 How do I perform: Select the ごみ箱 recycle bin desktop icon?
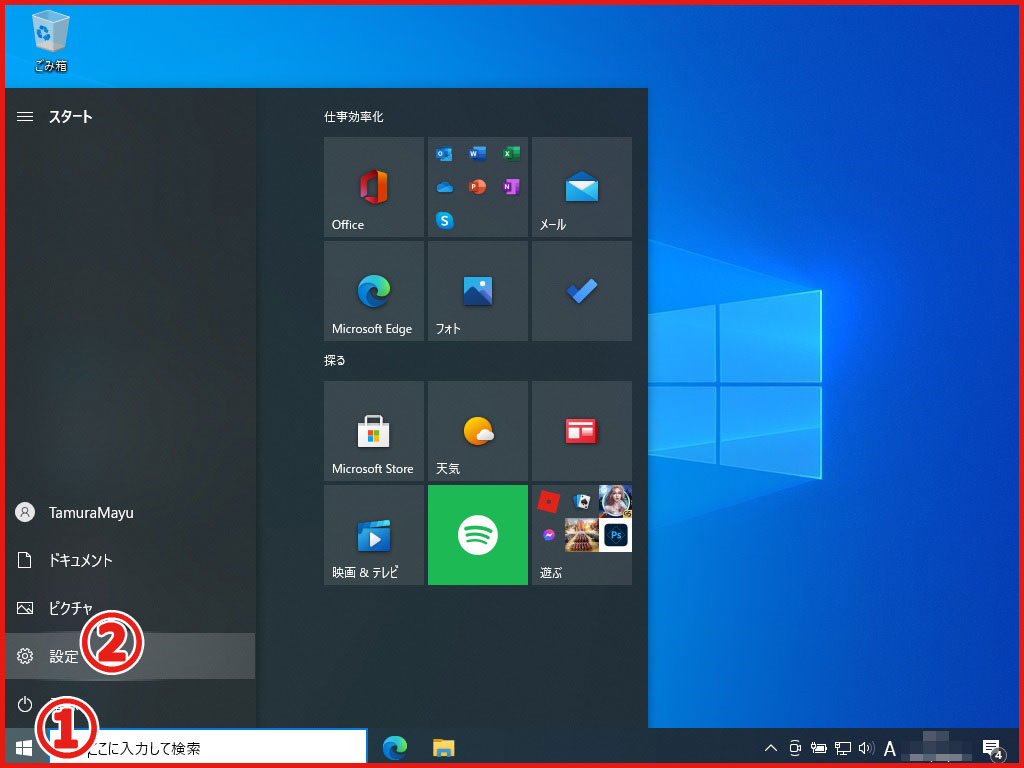(50, 41)
